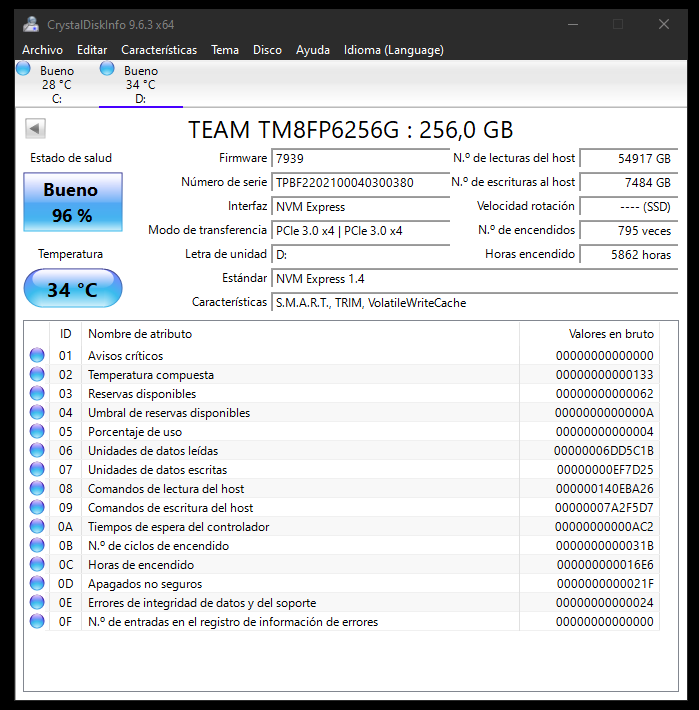The width and height of the screenshot is (699, 710).
Task: Click status orb of Horas de encendido row
Action: [x=37, y=565]
